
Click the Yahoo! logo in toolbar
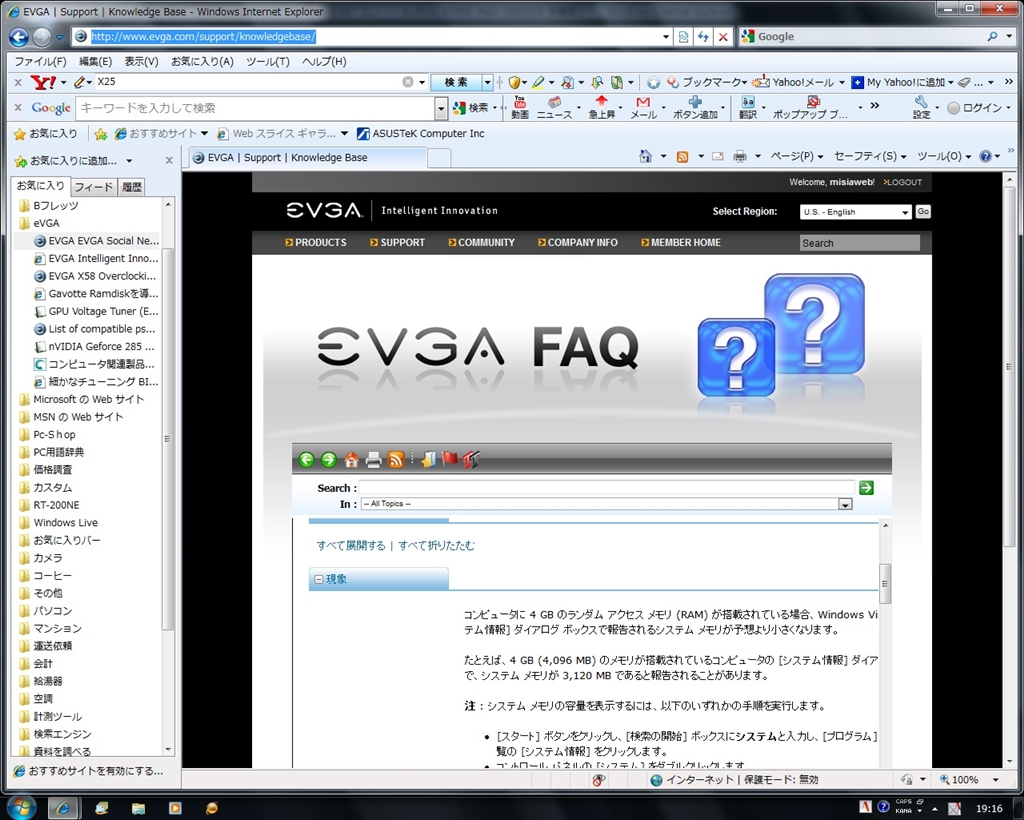pos(43,82)
